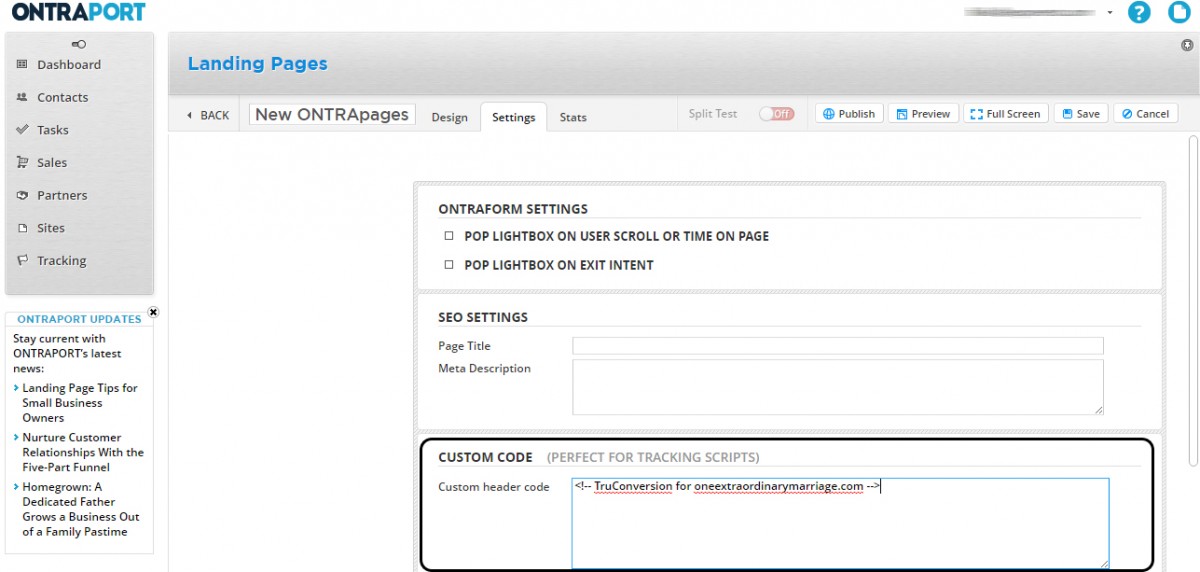Image resolution: width=1200 pixels, height=572 pixels.
Task: Enable pop lightbox on exit intent checkbox
Action: [x=449, y=265]
